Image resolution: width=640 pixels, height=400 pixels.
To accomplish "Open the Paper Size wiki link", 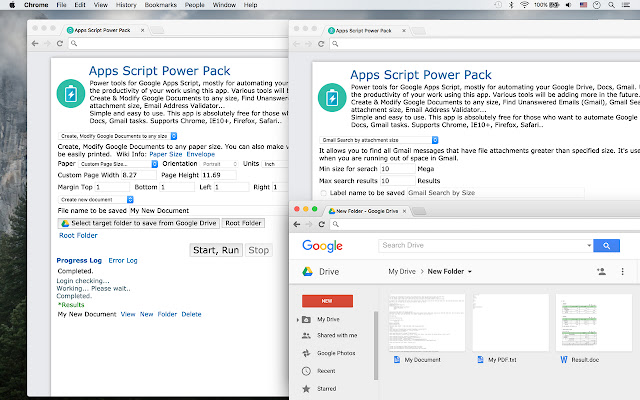I will tap(166, 154).
